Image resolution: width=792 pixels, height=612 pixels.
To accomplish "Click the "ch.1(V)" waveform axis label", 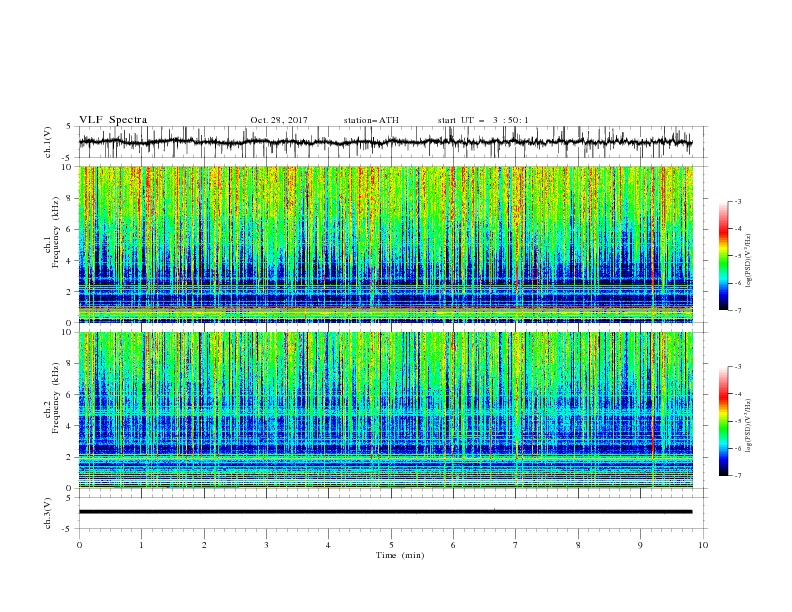I will pyautogui.click(x=48, y=142).
